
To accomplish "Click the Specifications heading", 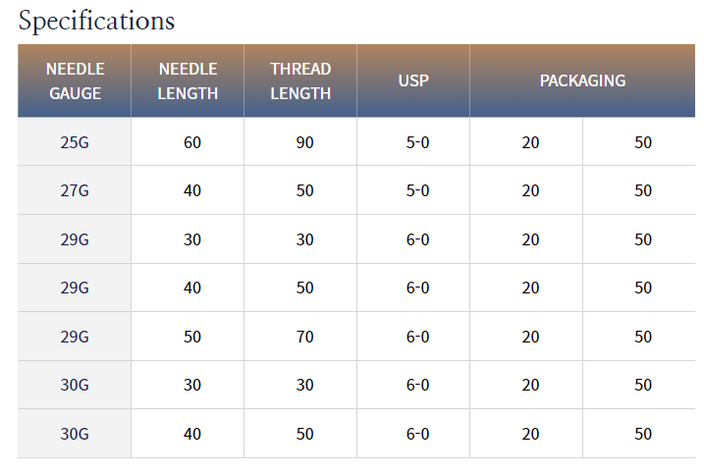I will (97, 21).
